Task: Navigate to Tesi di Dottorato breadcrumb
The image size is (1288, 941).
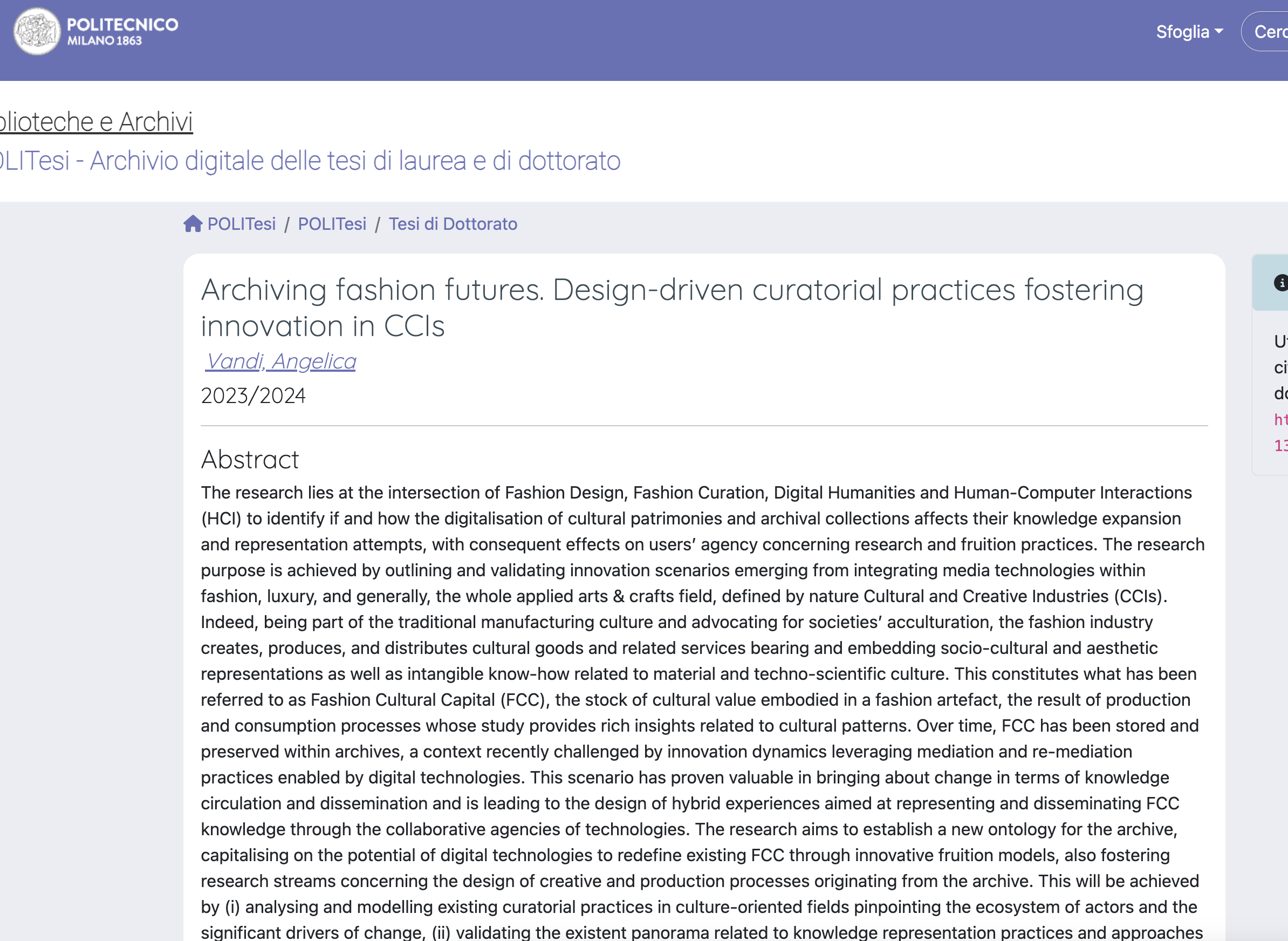Action: click(453, 224)
